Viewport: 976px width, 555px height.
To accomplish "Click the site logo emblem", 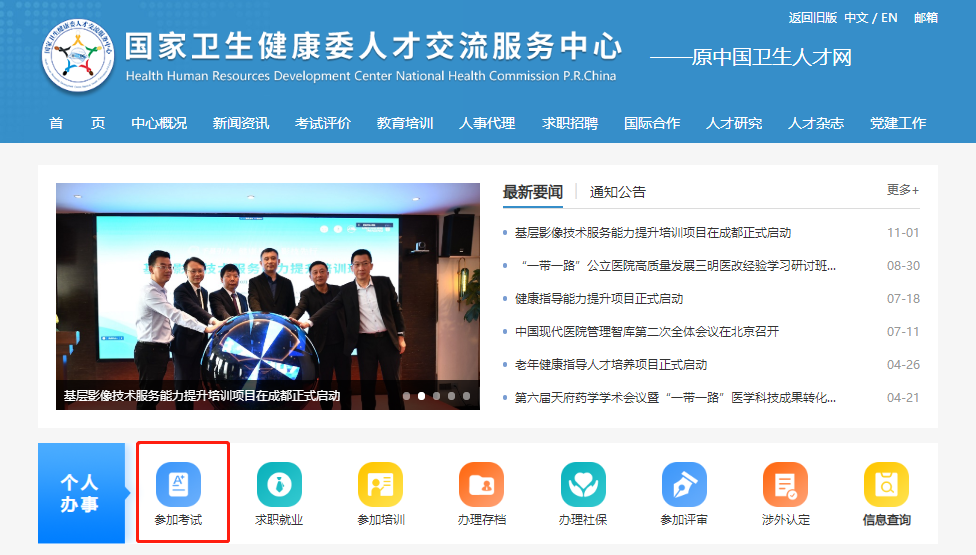I will tap(78, 56).
